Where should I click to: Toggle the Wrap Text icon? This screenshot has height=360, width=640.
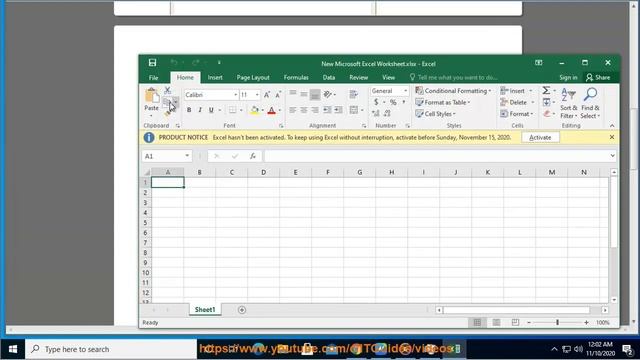click(353, 94)
